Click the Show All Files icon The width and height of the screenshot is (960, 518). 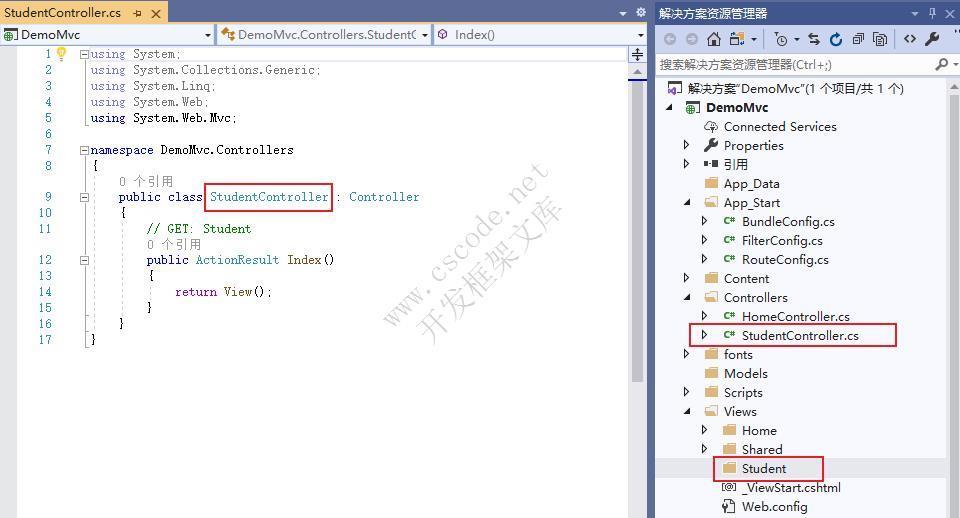click(880, 39)
